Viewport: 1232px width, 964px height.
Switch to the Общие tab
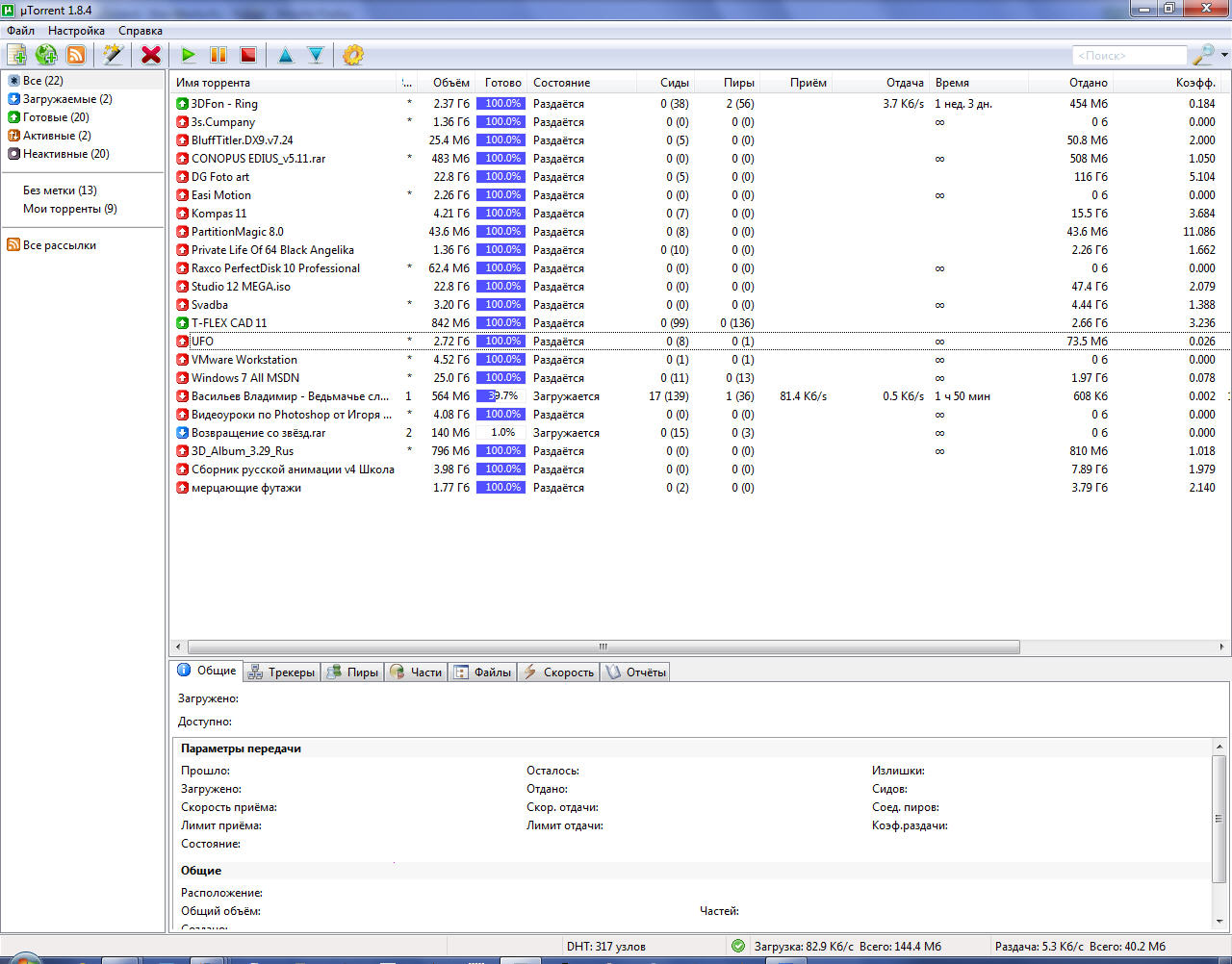pos(207,671)
